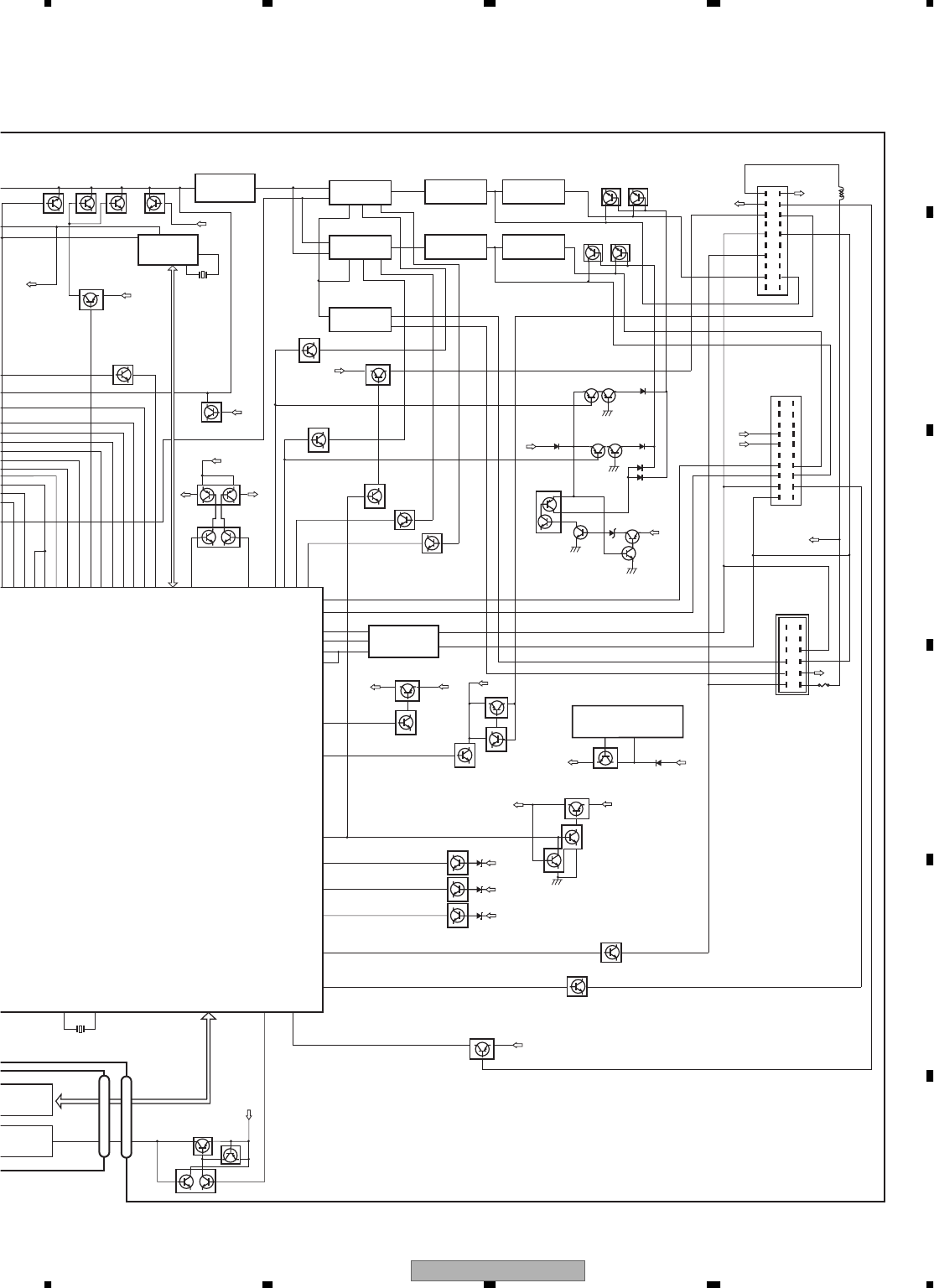Click the double-outlined connector at lower right
The width and height of the screenshot is (934, 1288).
tap(792, 655)
